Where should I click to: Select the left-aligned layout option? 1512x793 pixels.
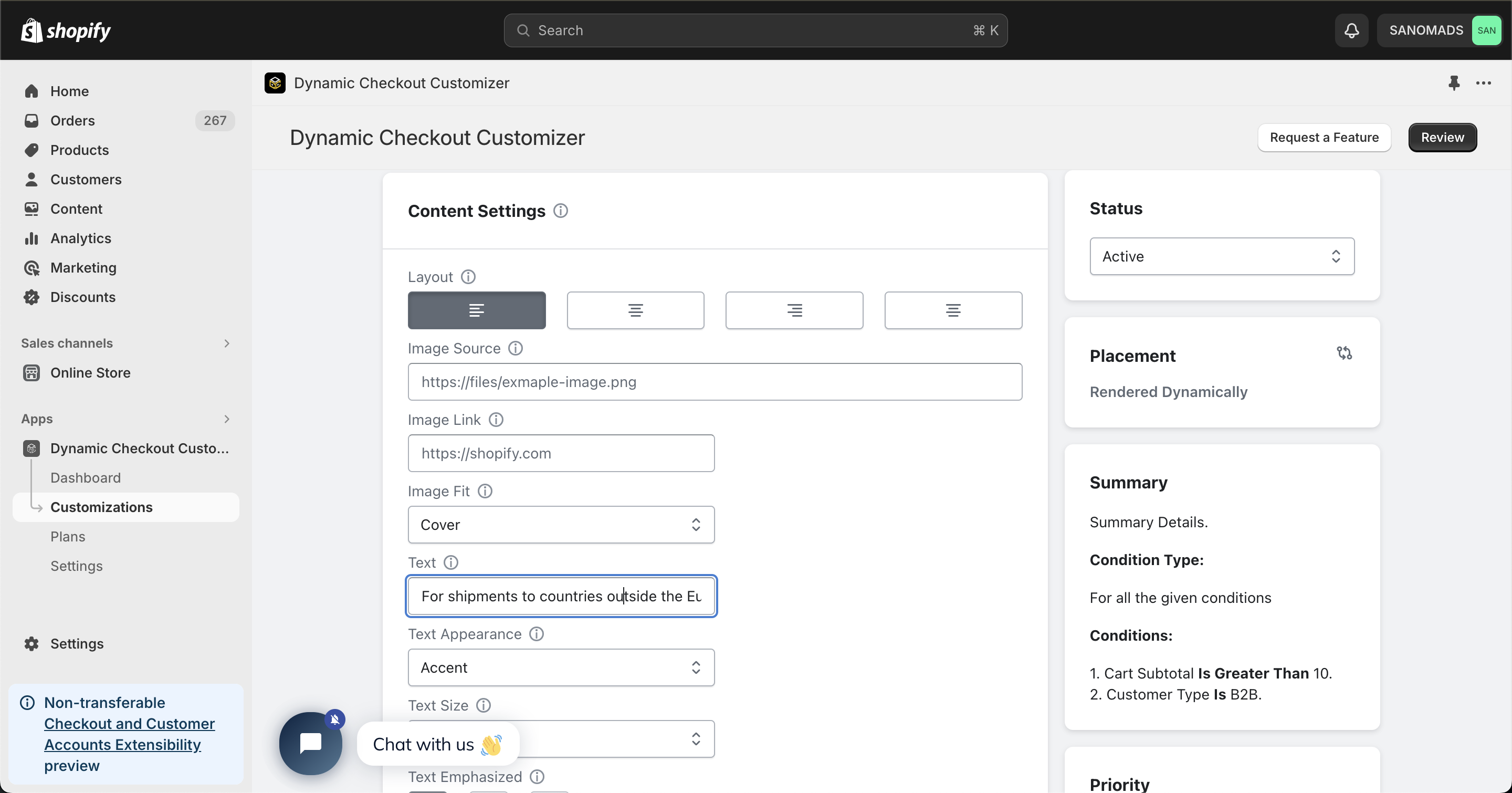pyautogui.click(x=477, y=310)
